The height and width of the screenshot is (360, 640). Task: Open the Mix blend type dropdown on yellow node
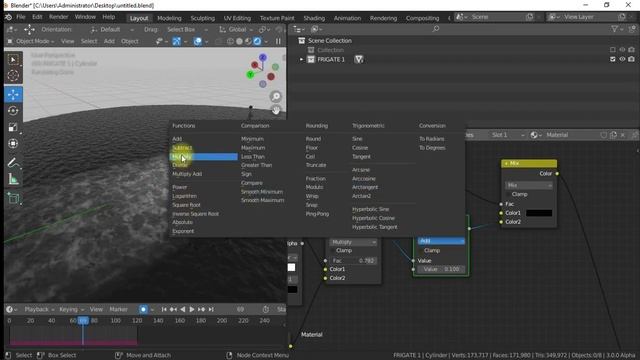(x=529, y=185)
